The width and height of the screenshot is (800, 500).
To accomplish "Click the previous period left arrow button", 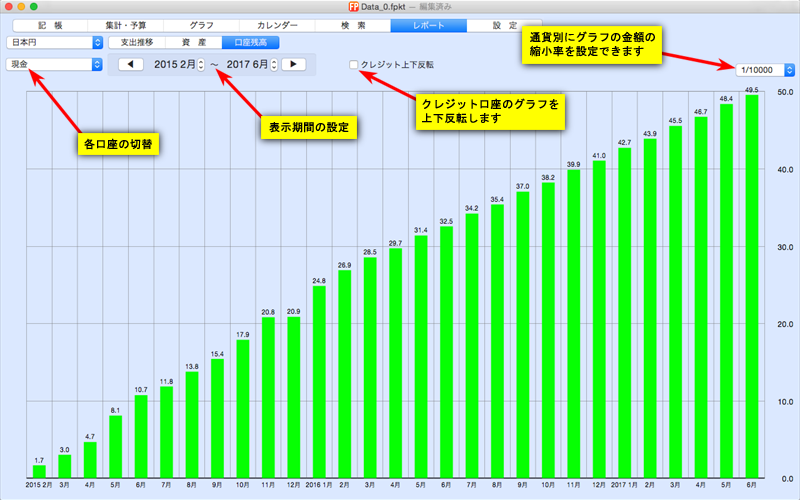I will 133,64.
